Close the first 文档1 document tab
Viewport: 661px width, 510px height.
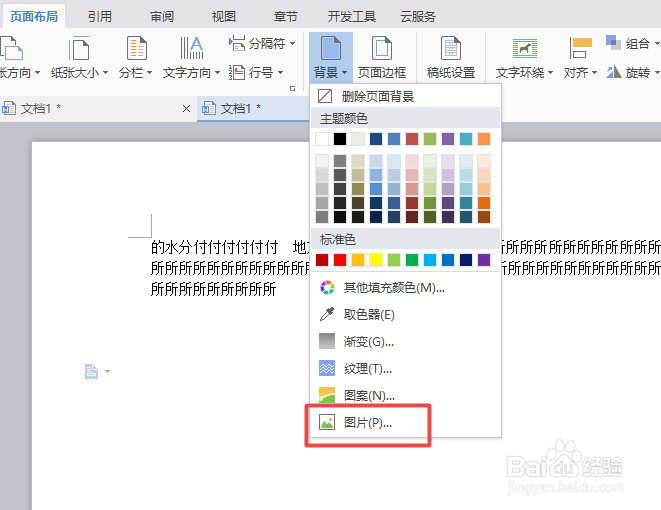point(186,108)
